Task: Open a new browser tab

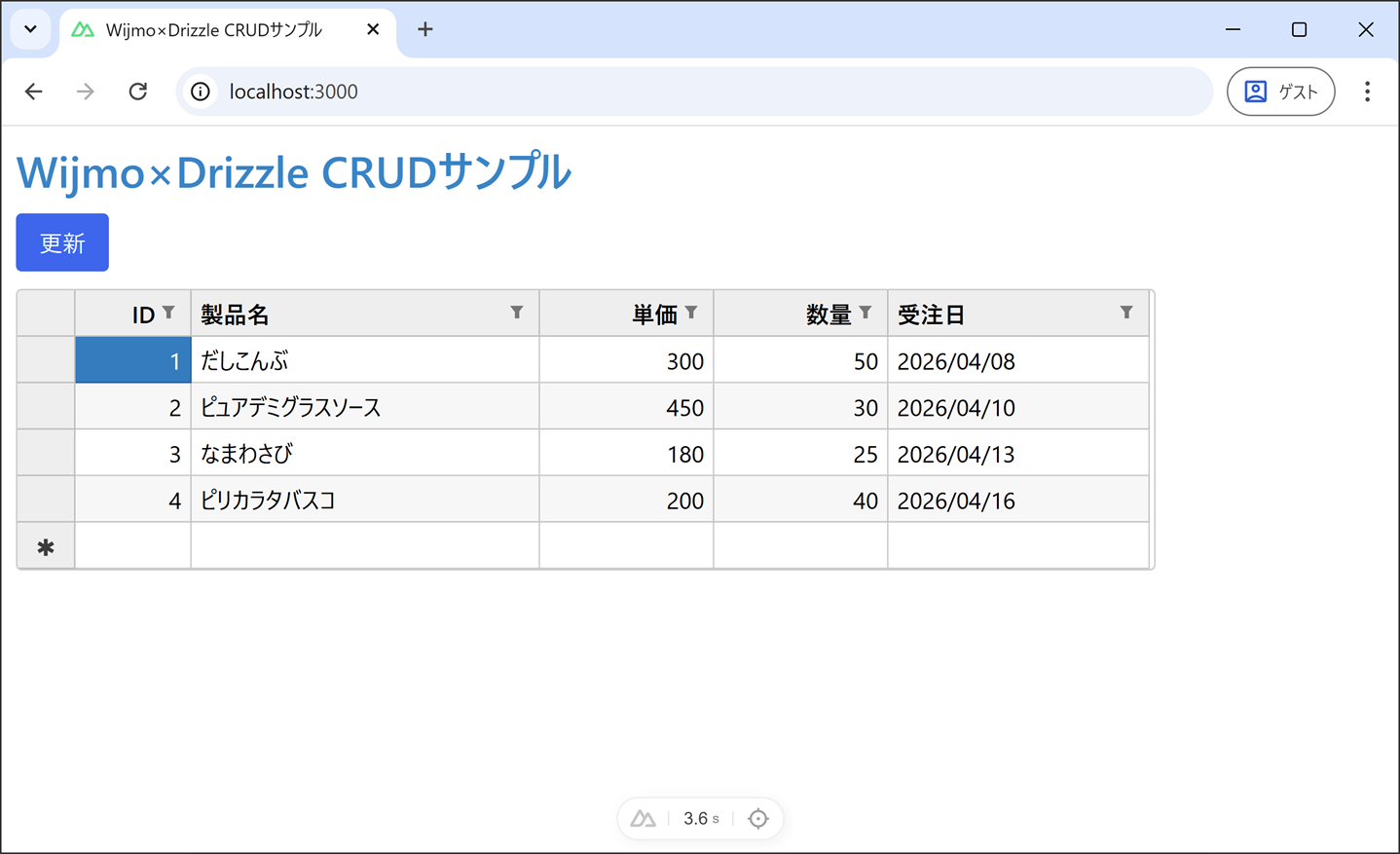Action: (425, 30)
